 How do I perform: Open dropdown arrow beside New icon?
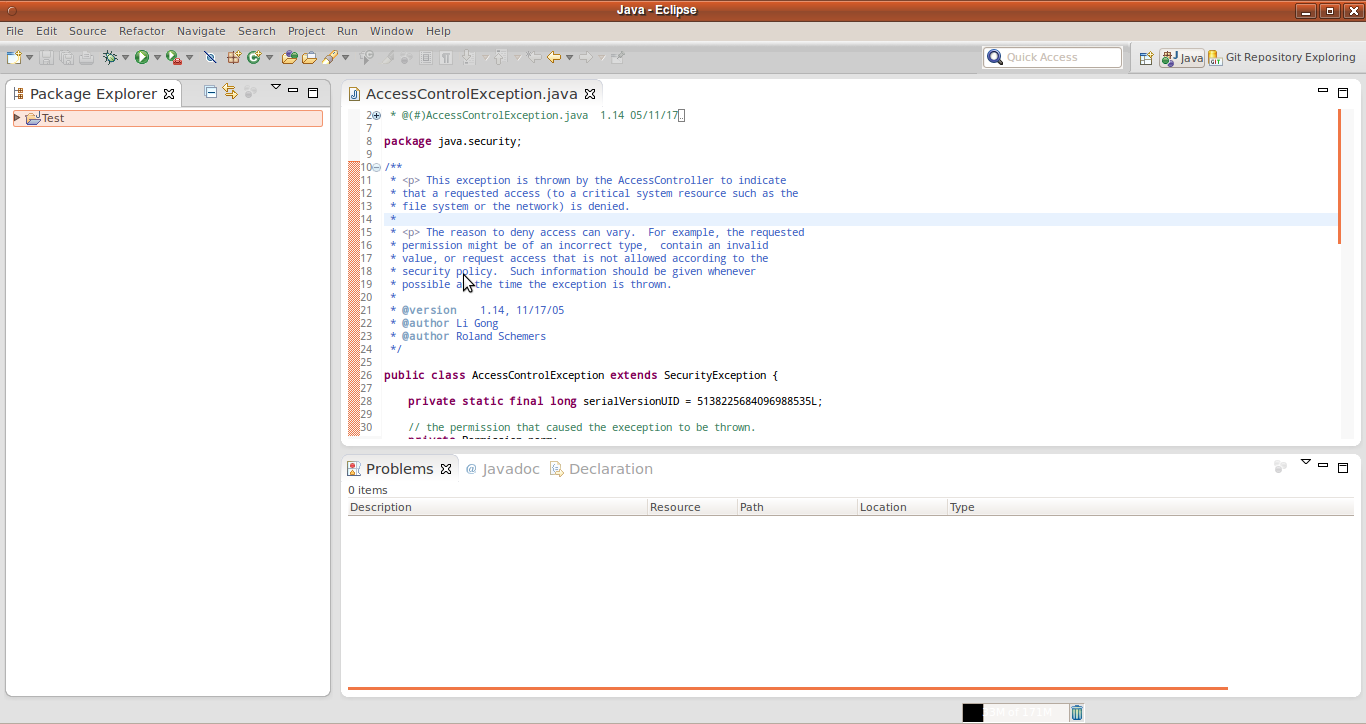29,57
